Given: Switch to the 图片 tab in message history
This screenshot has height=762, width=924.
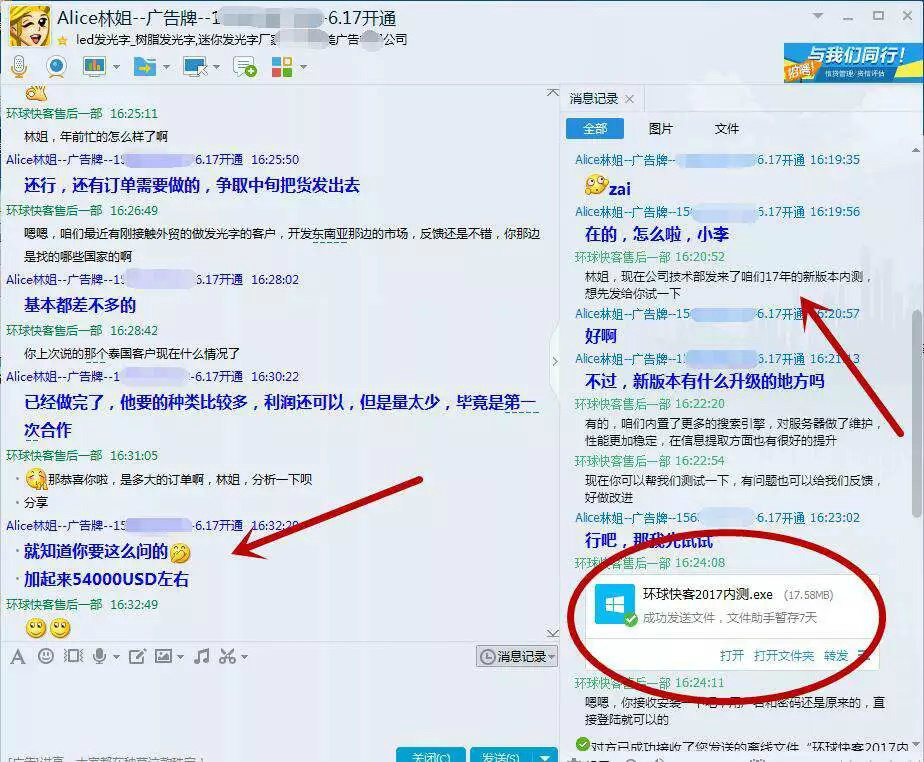Looking at the screenshot, I should [x=660, y=129].
